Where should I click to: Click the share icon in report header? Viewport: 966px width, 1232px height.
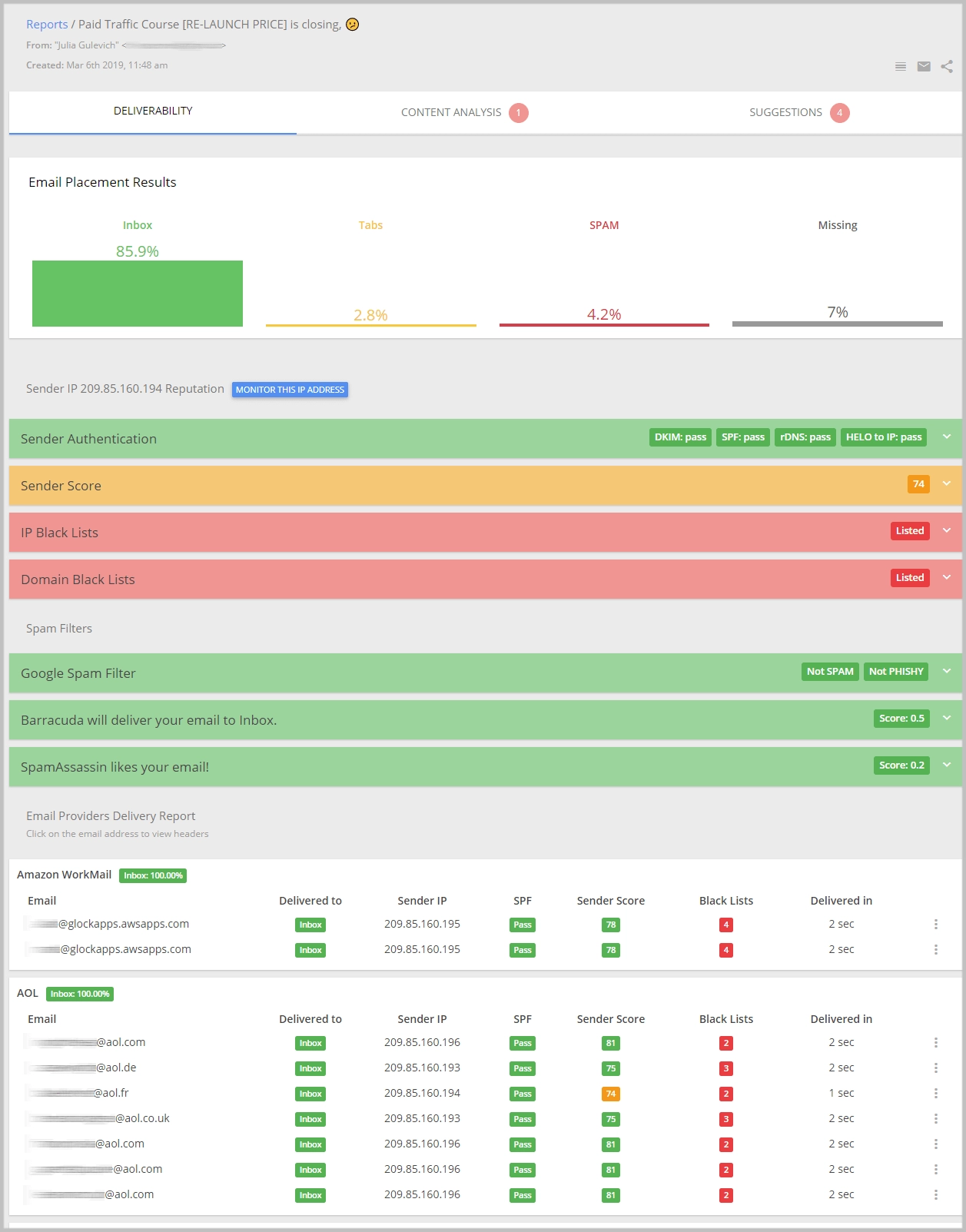click(947, 67)
